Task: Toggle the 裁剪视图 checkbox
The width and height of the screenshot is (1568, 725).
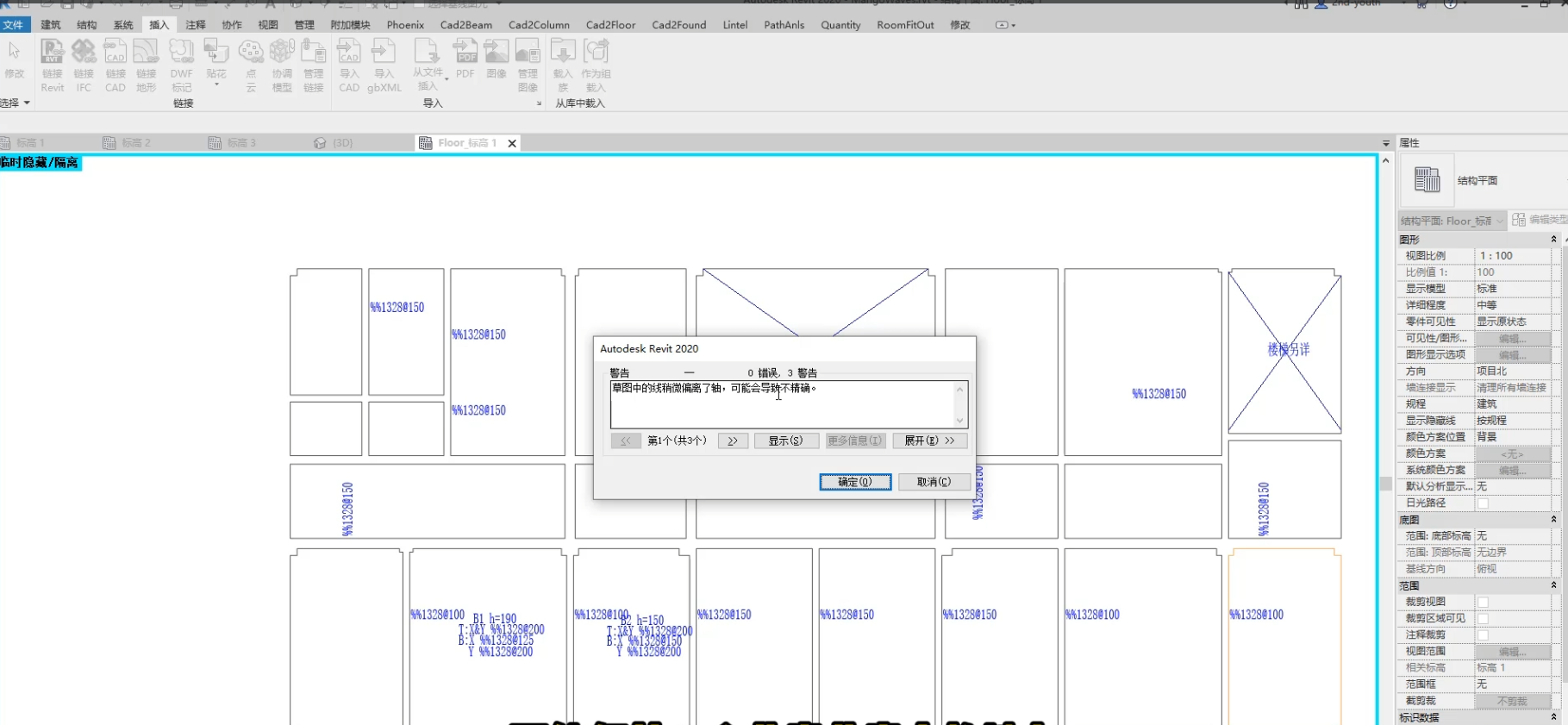Action: click(x=1483, y=602)
